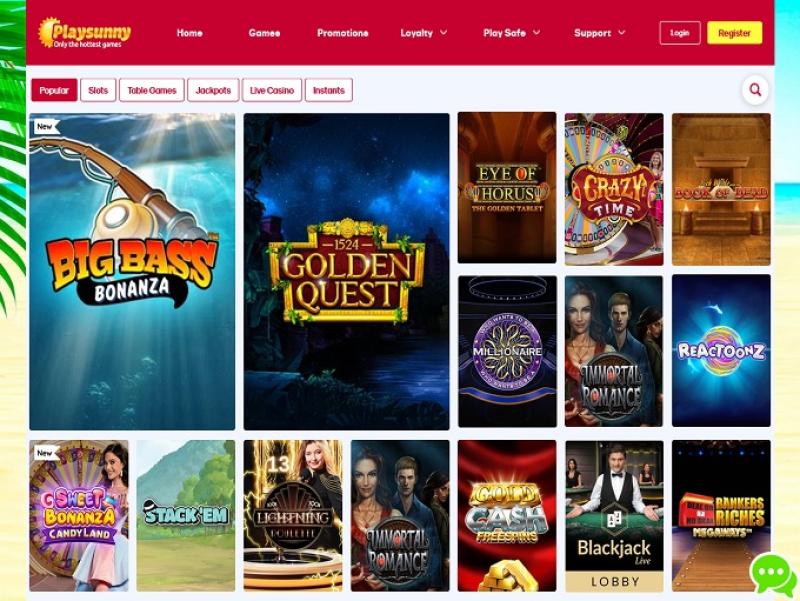This screenshot has height=601, width=800.
Task: Open the Reactoonz game thumbnail
Action: [721, 351]
